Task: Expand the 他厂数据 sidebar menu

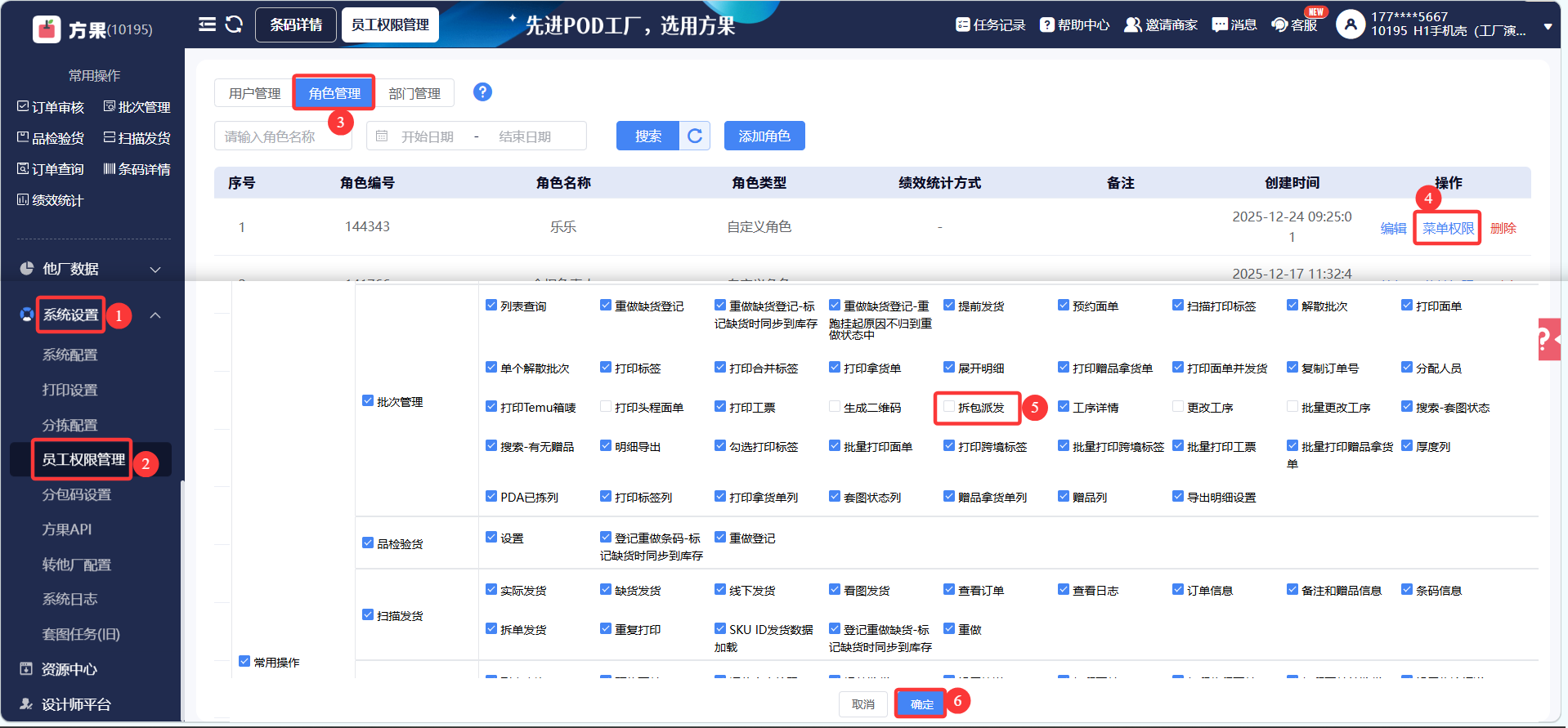Action: tap(155, 269)
